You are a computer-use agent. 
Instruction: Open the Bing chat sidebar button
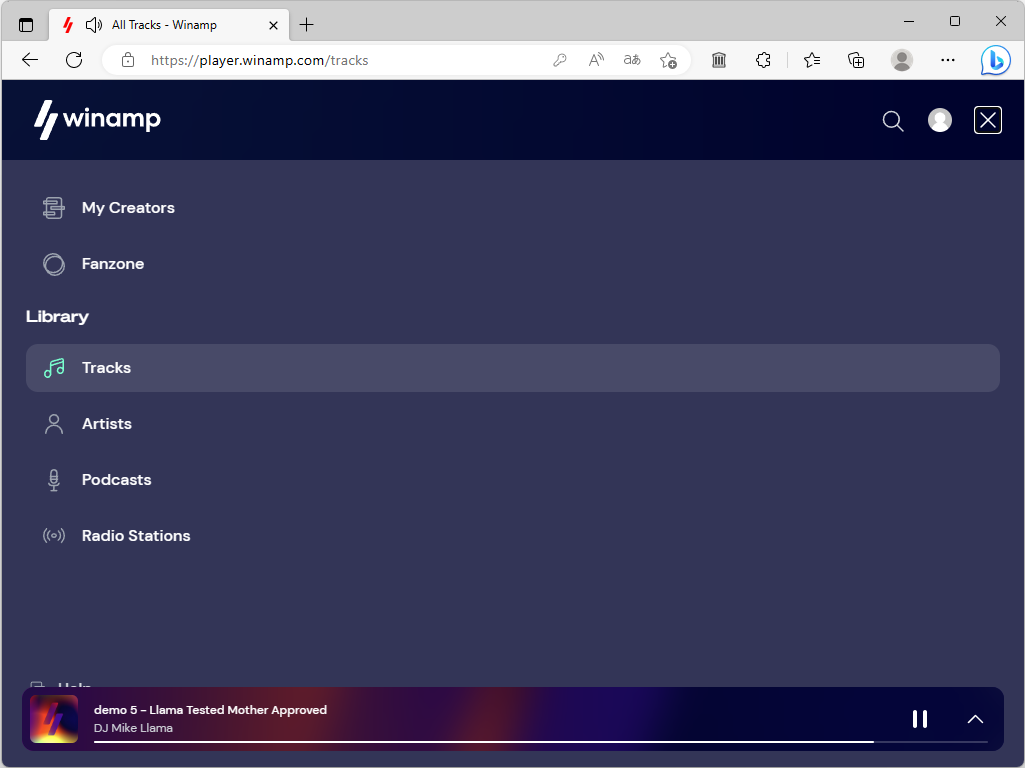[x=995, y=60]
